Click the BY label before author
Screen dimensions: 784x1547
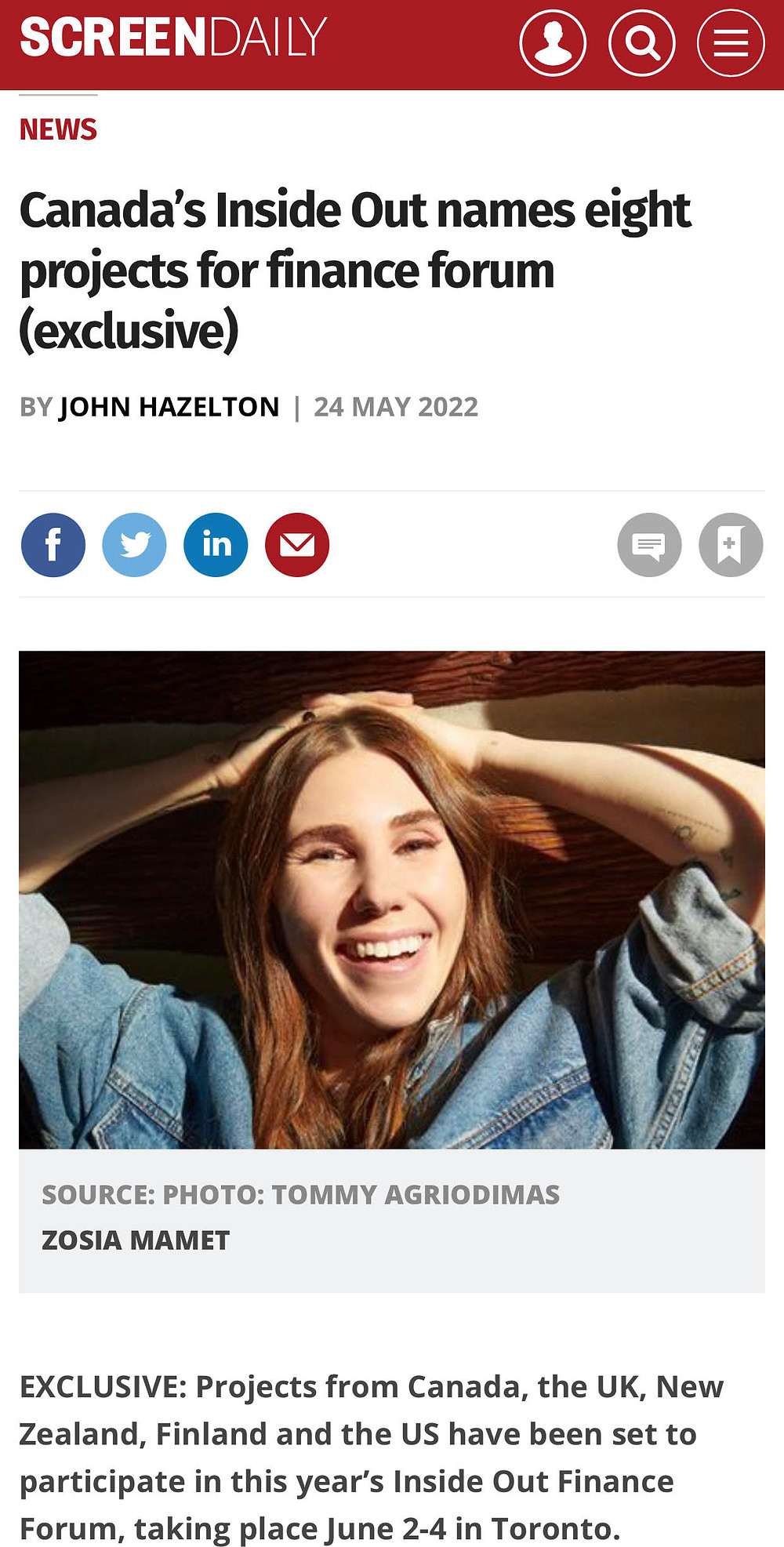pos(36,407)
